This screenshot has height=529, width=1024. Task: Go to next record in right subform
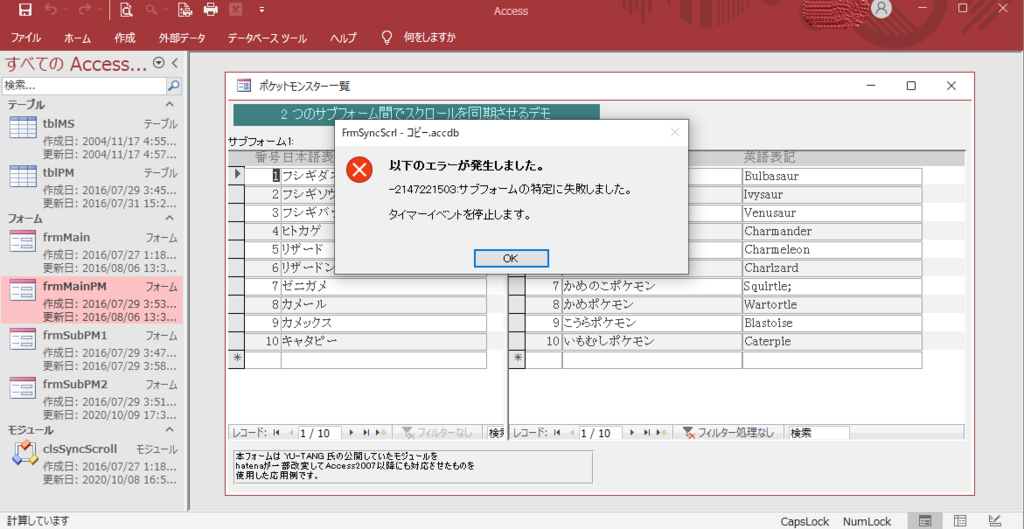click(629, 433)
